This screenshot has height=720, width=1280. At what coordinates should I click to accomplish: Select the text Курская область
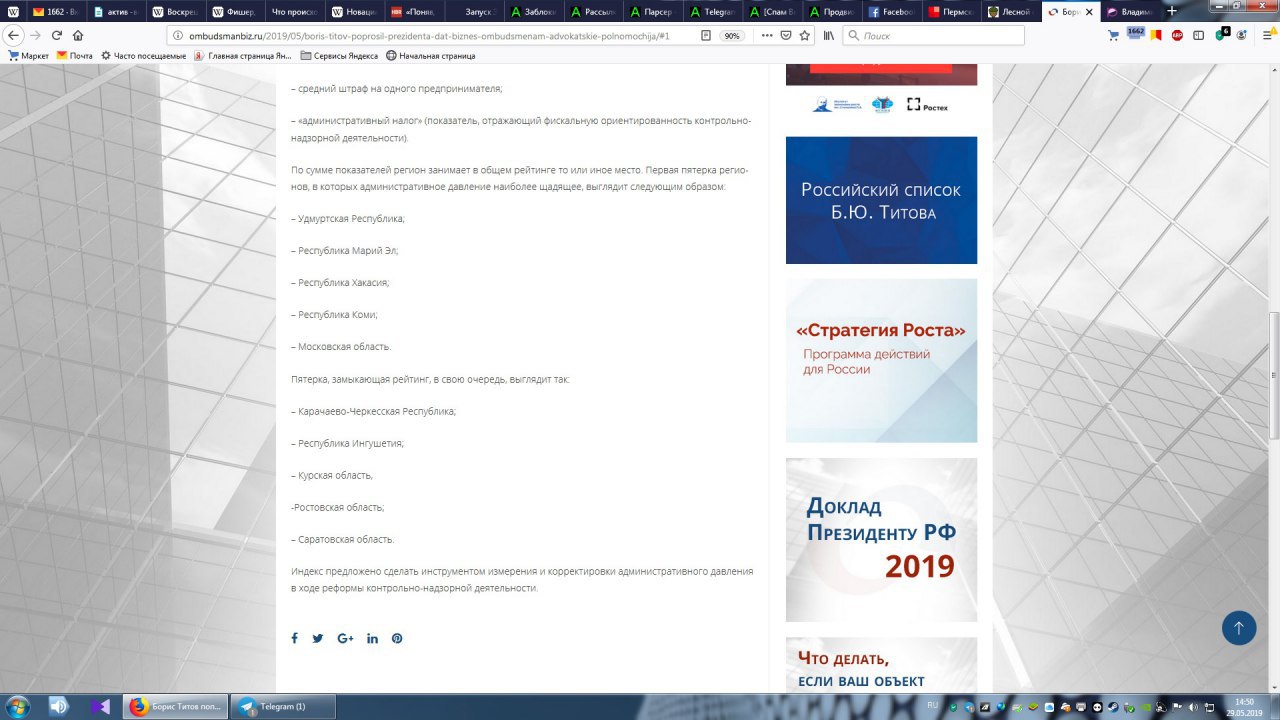pos(335,475)
